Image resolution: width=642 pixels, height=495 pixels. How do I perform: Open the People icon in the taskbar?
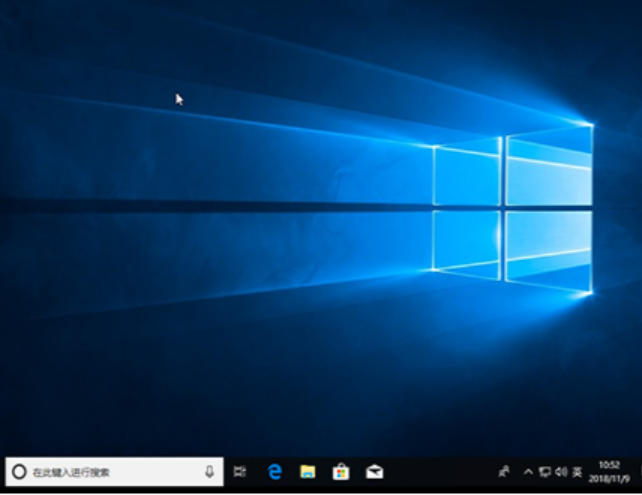(504, 471)
